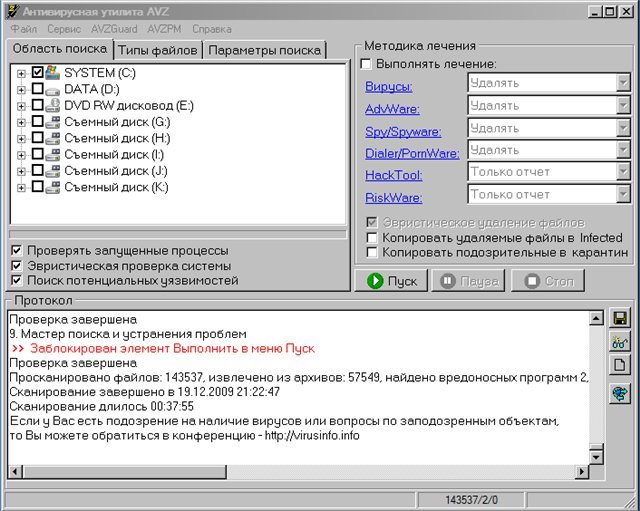Click the SYSTEM (C:) drive icon
640x511 pixels.
53,73
